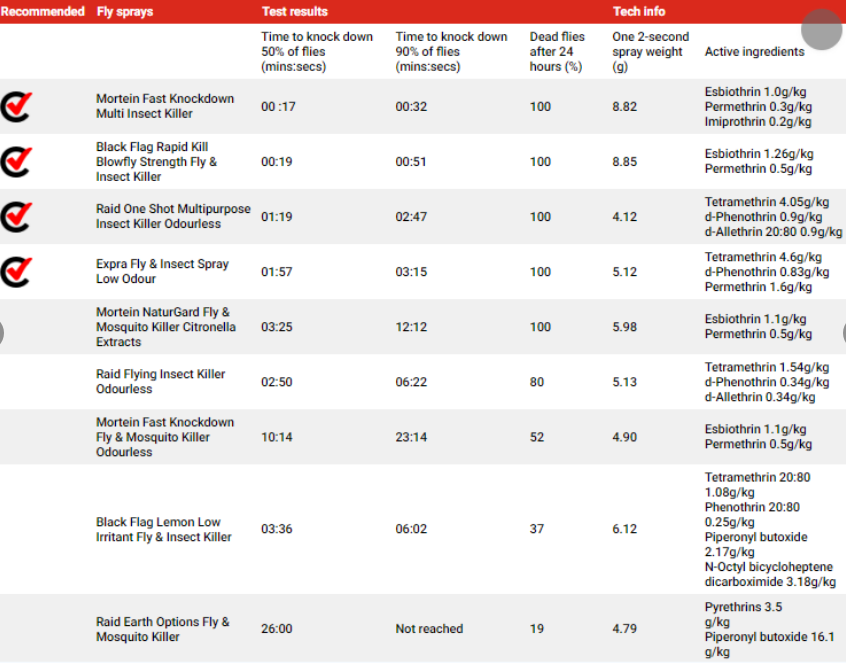
Task: Select the 50% knockdown time "03:25"
Action: point(277,326)
